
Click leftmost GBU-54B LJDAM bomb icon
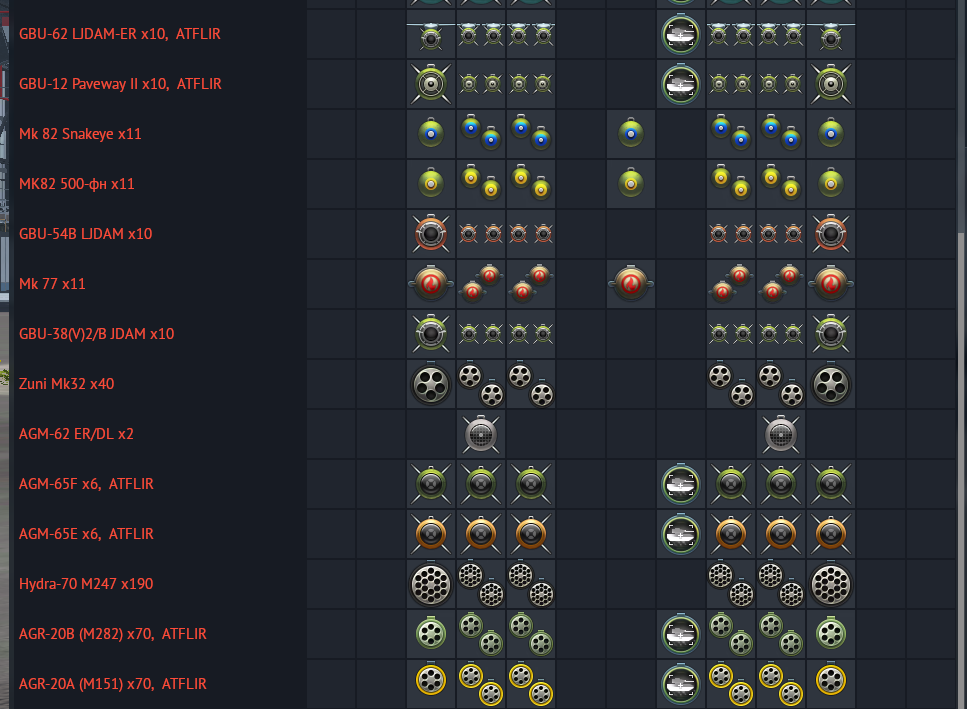tap(431, 234)
